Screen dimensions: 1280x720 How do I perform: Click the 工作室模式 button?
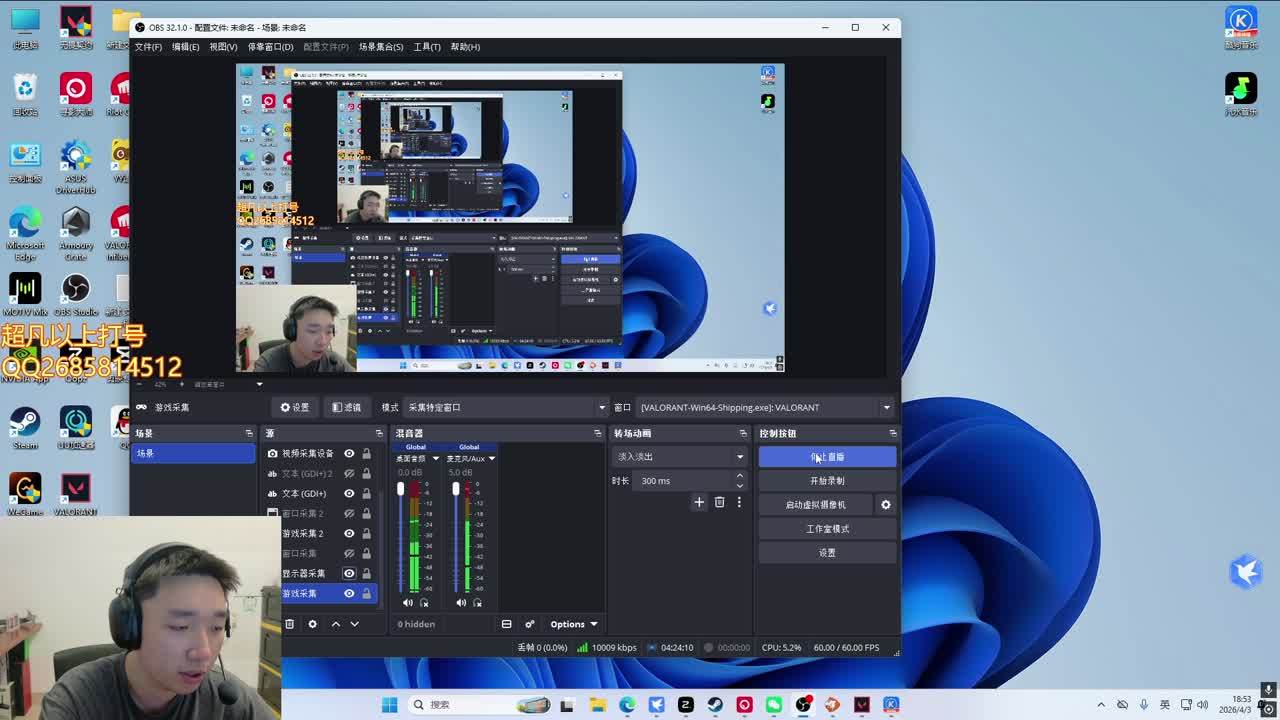[x=827, y=529]
